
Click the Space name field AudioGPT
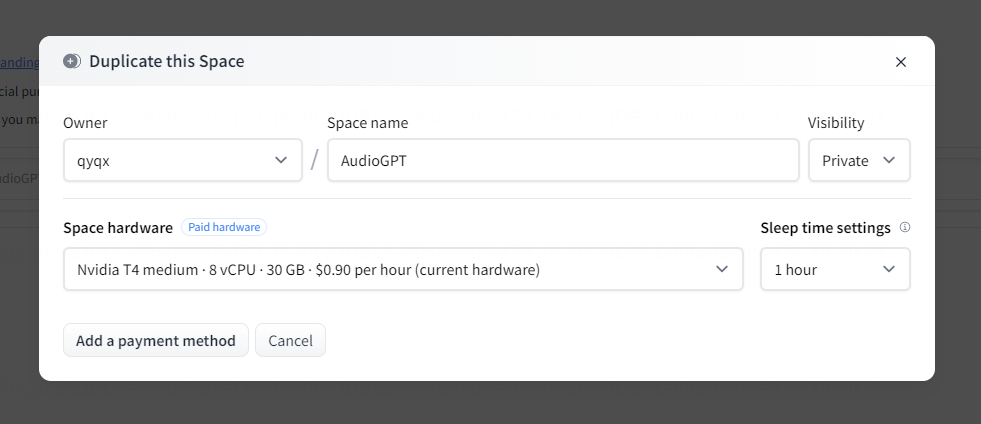563,160
